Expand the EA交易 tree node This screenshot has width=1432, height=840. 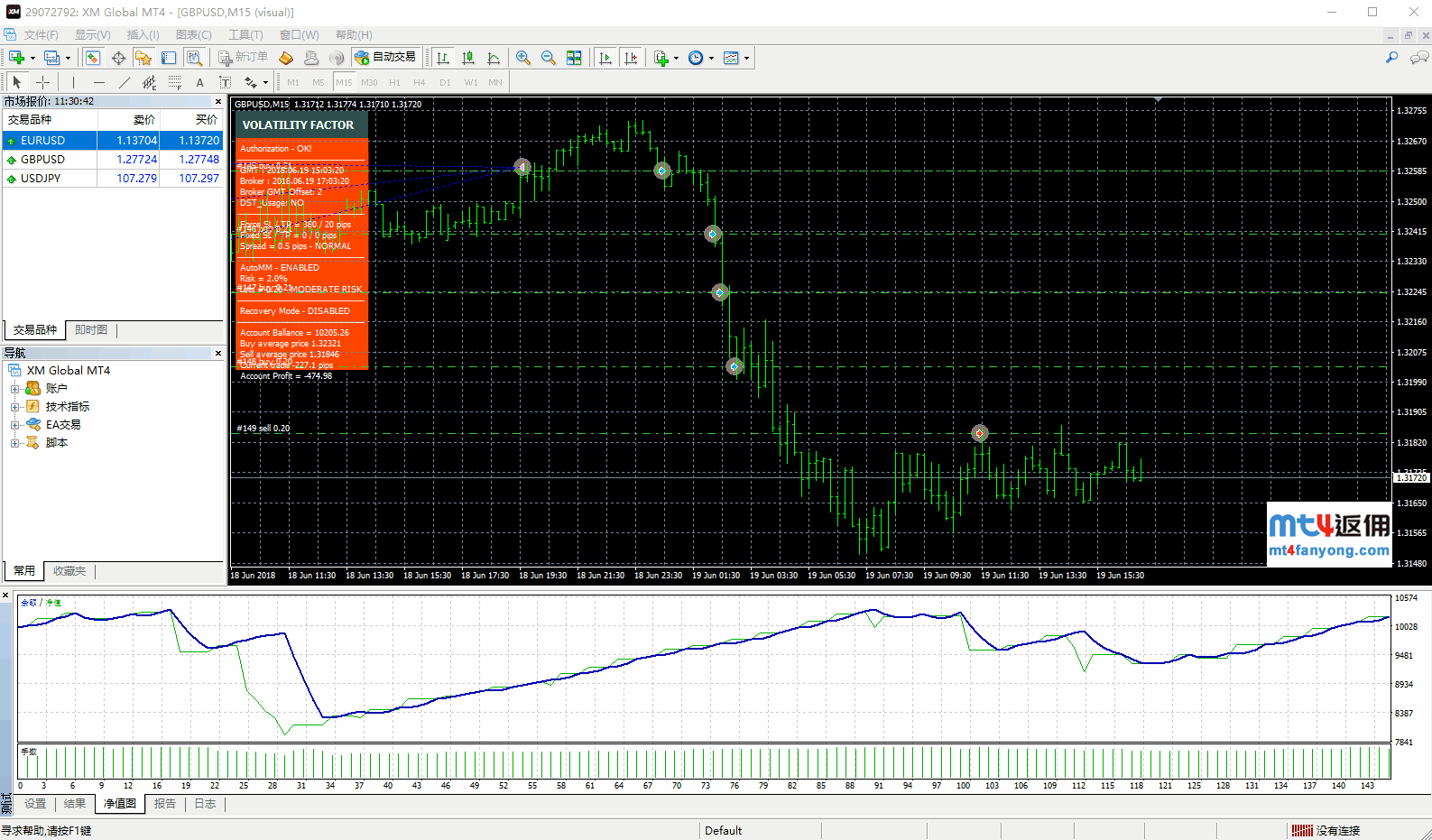click(x=14, y=425)
